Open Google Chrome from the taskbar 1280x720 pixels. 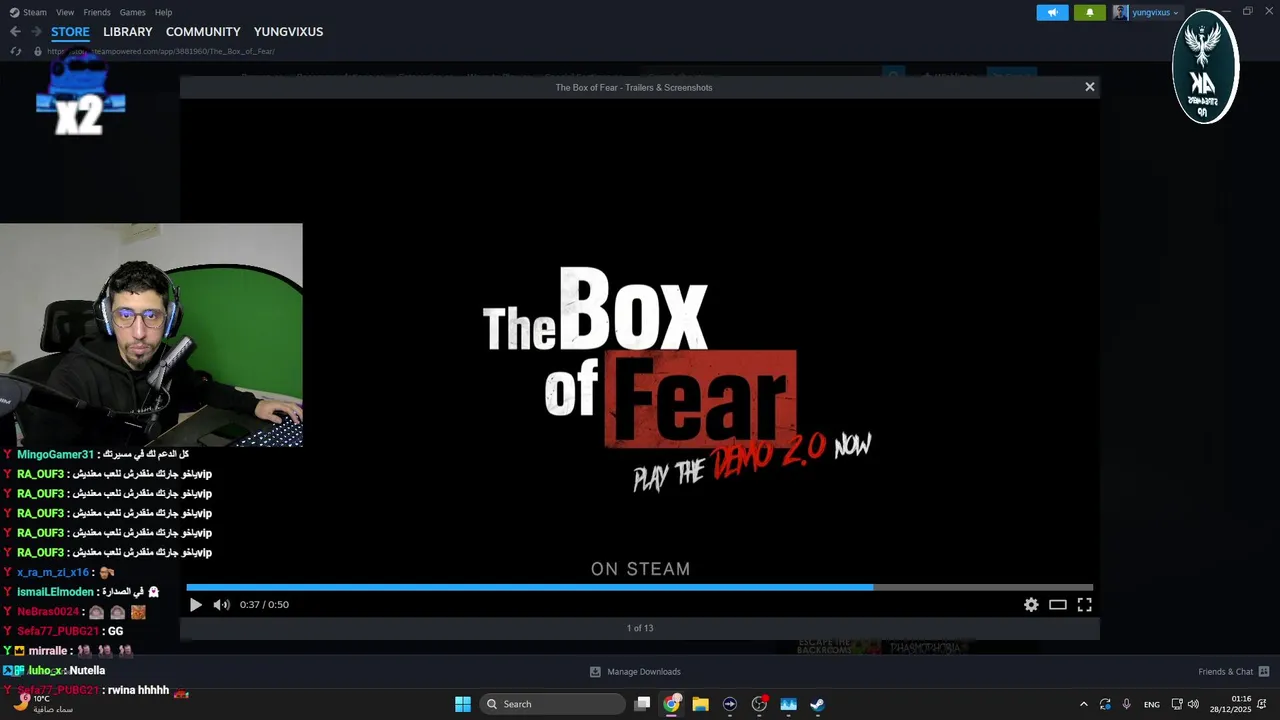pos(672,704)
